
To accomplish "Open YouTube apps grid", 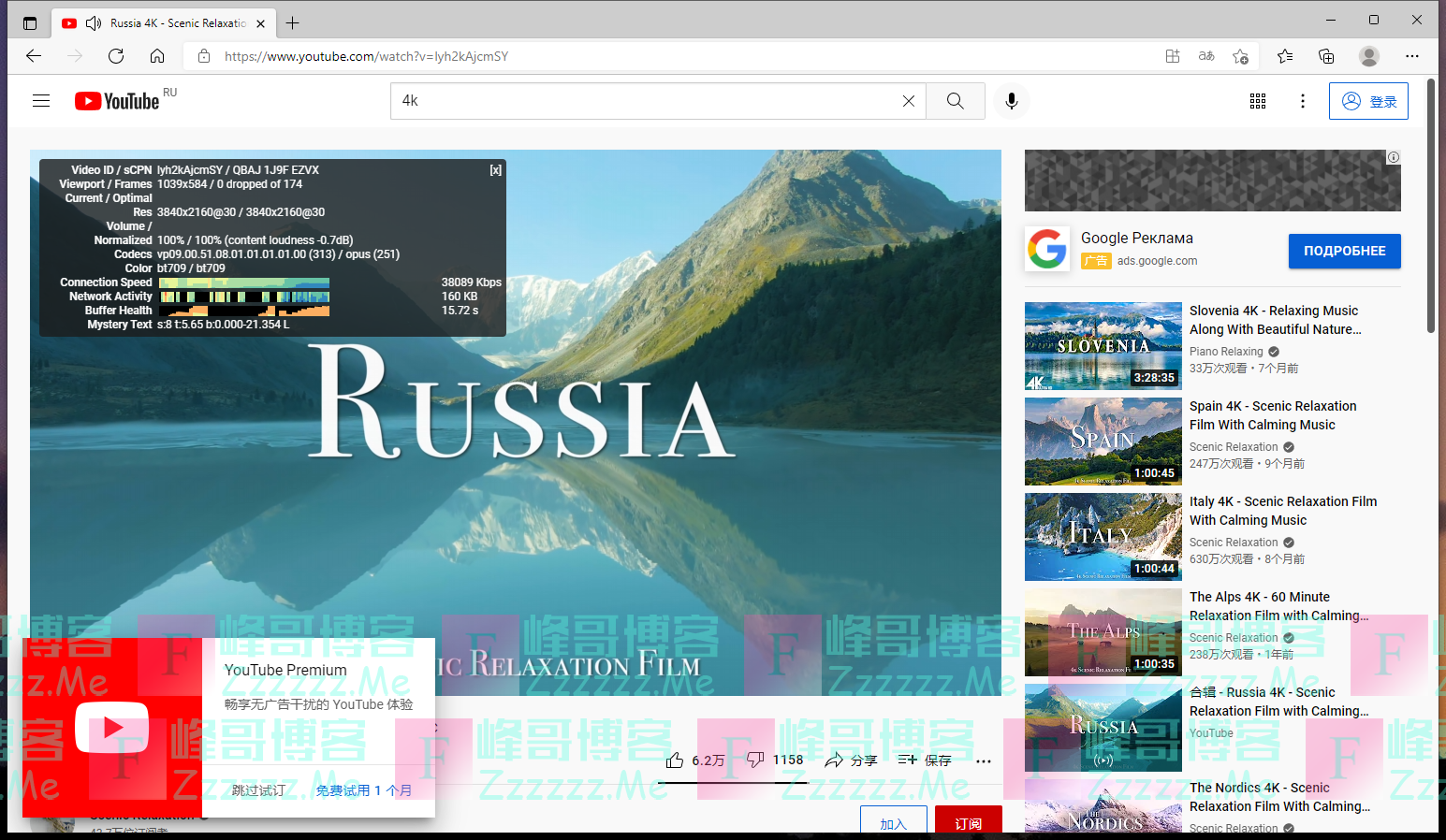I will coord(1258,101).
